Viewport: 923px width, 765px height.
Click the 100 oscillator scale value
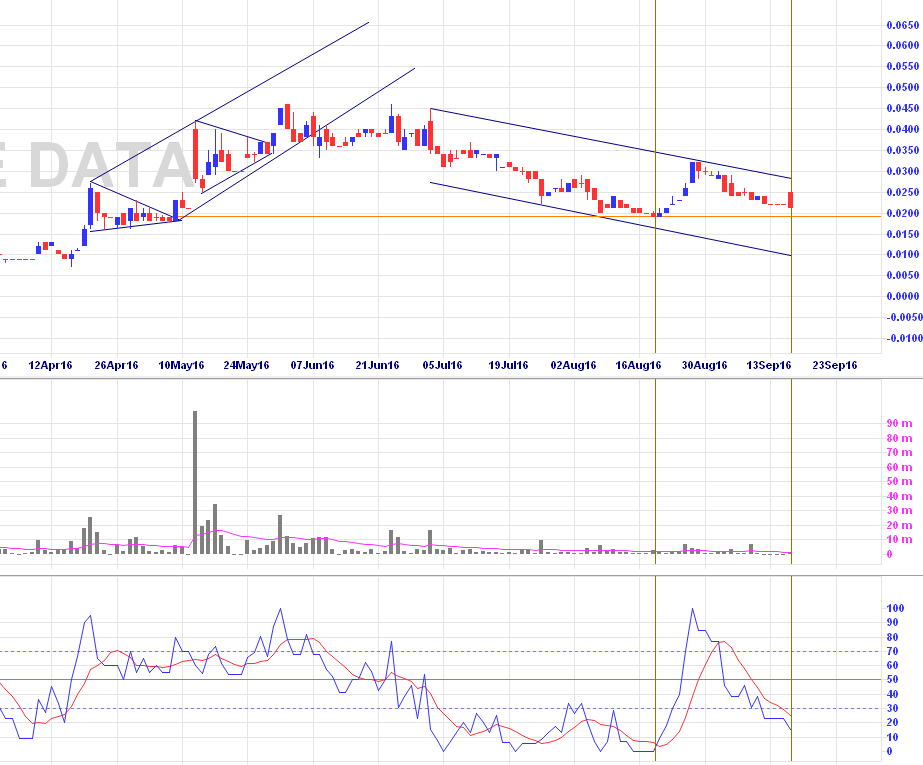tap(895, 608)
